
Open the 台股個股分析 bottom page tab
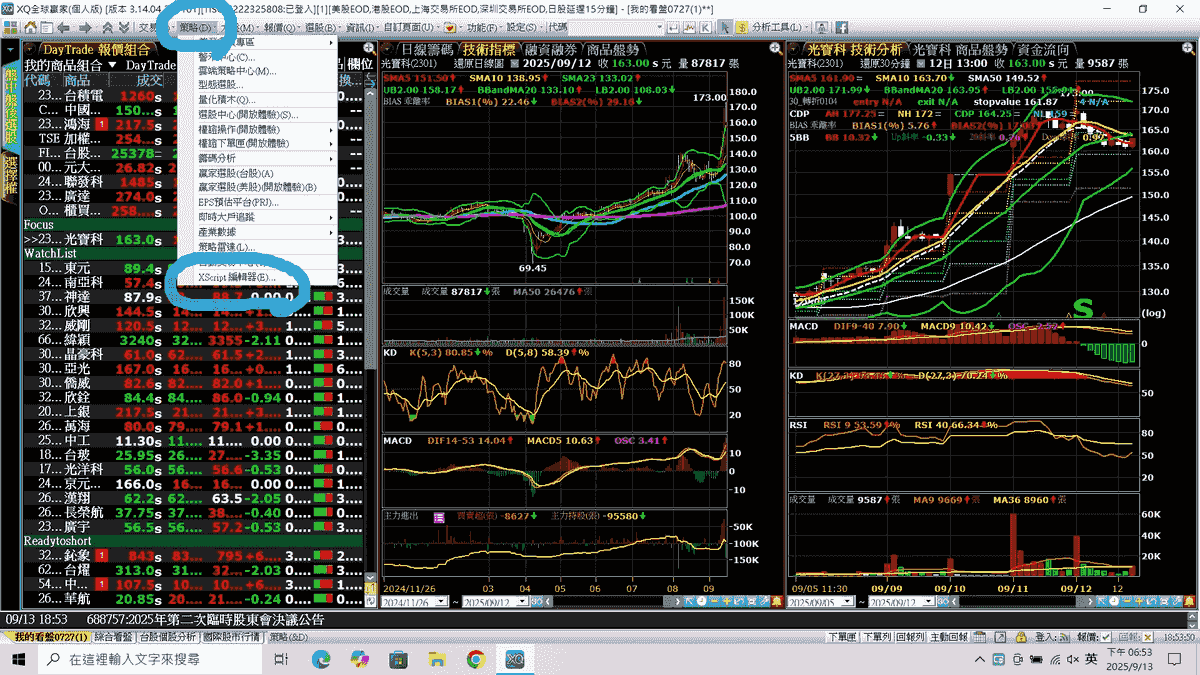167,637
